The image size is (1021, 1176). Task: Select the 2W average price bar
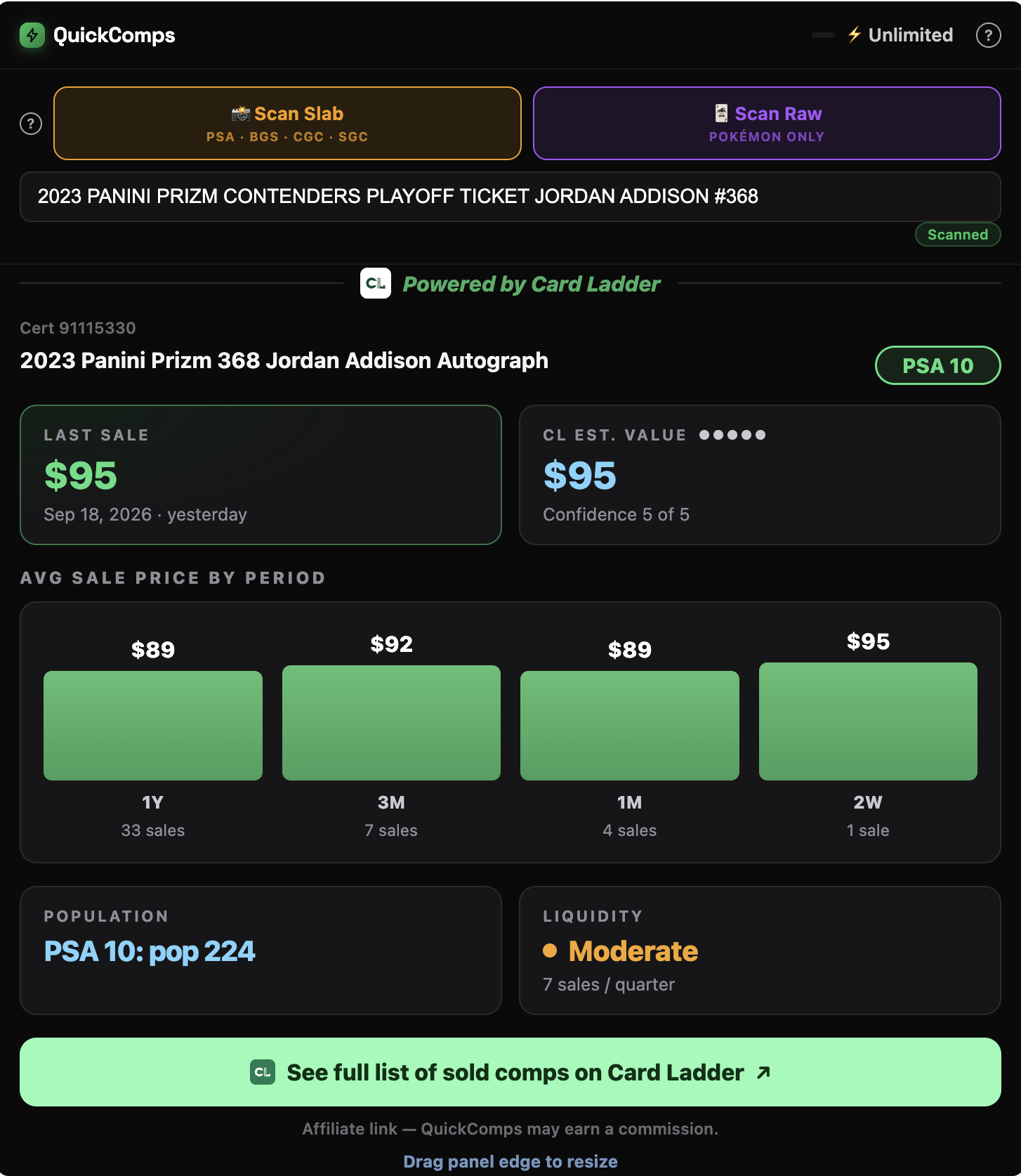pos(868,721)
